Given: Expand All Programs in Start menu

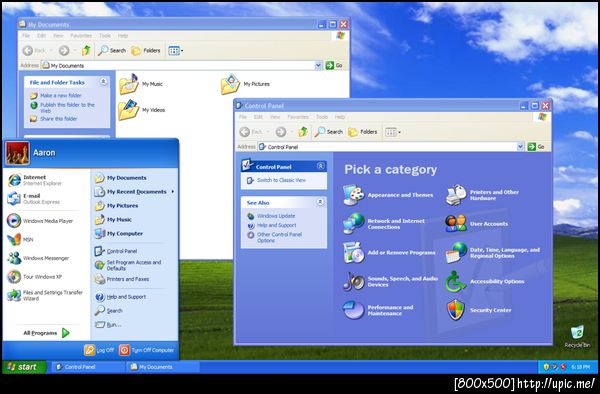Looking at the screenshot, I should pos(46,333).
